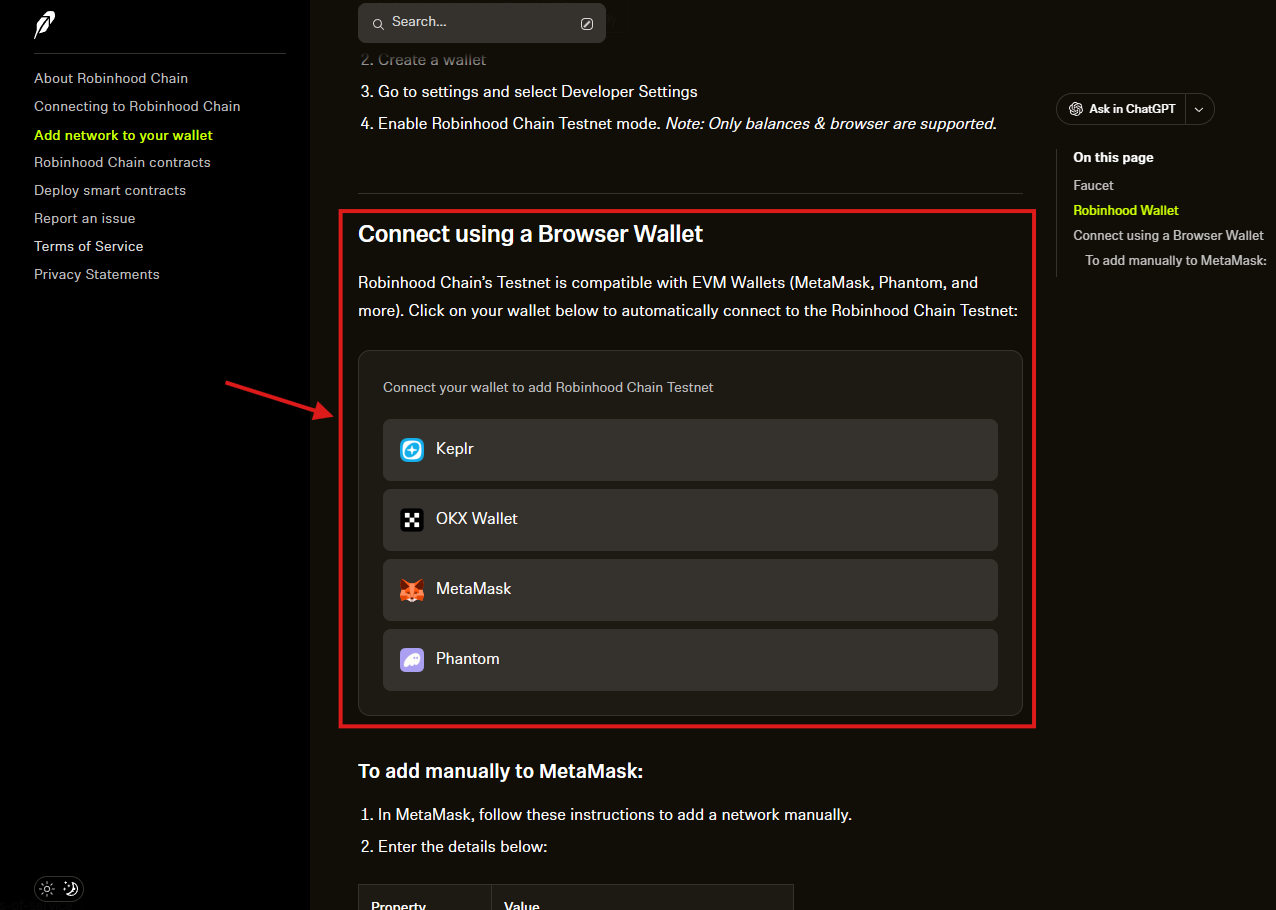The height and width of the screenshot is (910, 1276).
Task: Expand the Ask in ChatGPT dropdown arrow
Action: [1199, 109]
